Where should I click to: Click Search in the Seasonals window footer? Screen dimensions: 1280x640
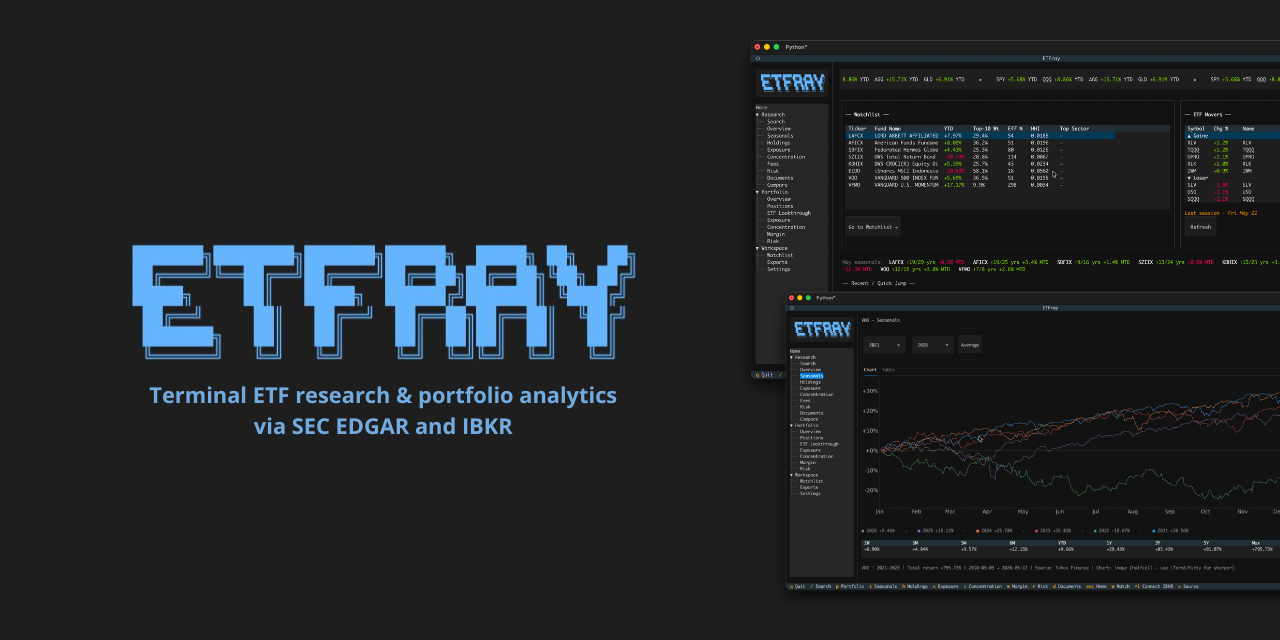point(821,586)
